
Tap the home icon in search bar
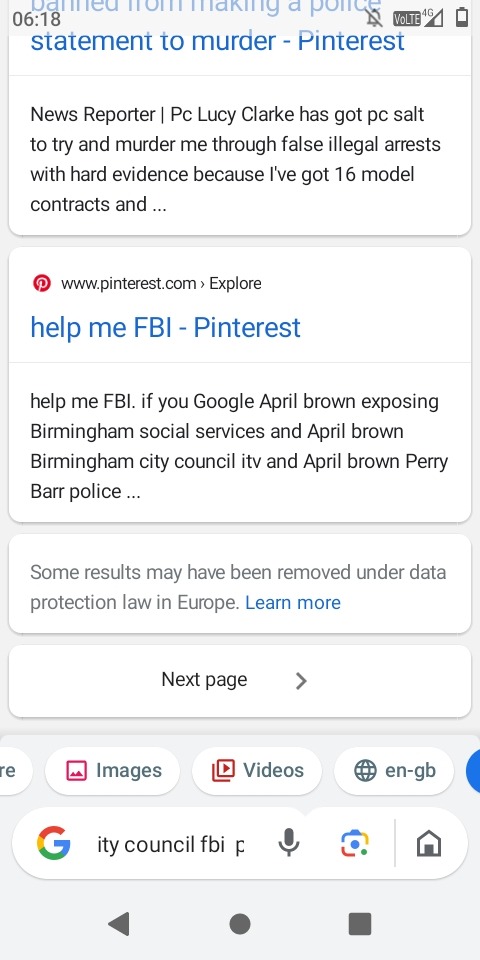pyautogui.click(x=429, y=845)
